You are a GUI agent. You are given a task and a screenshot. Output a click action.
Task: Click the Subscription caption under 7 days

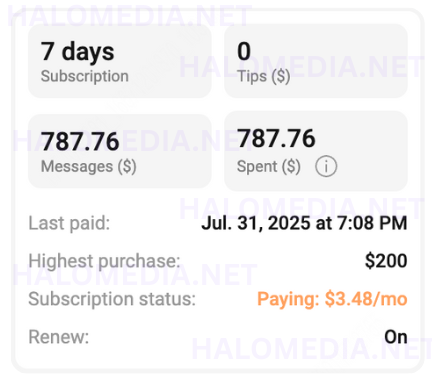[x=85, y=76]
